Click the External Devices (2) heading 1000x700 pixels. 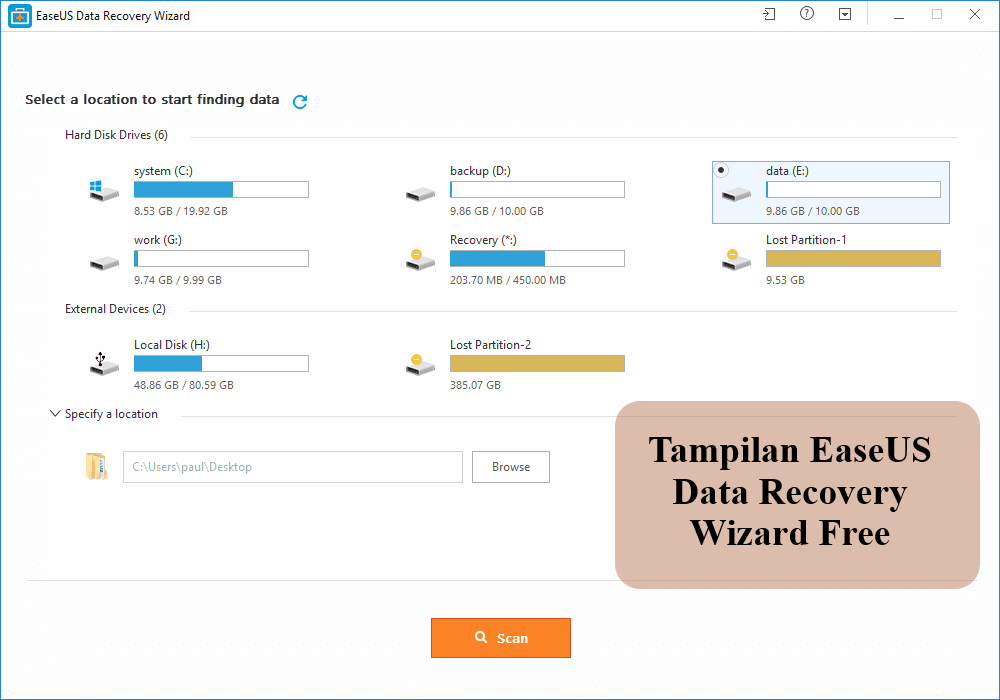coord(115,309)
